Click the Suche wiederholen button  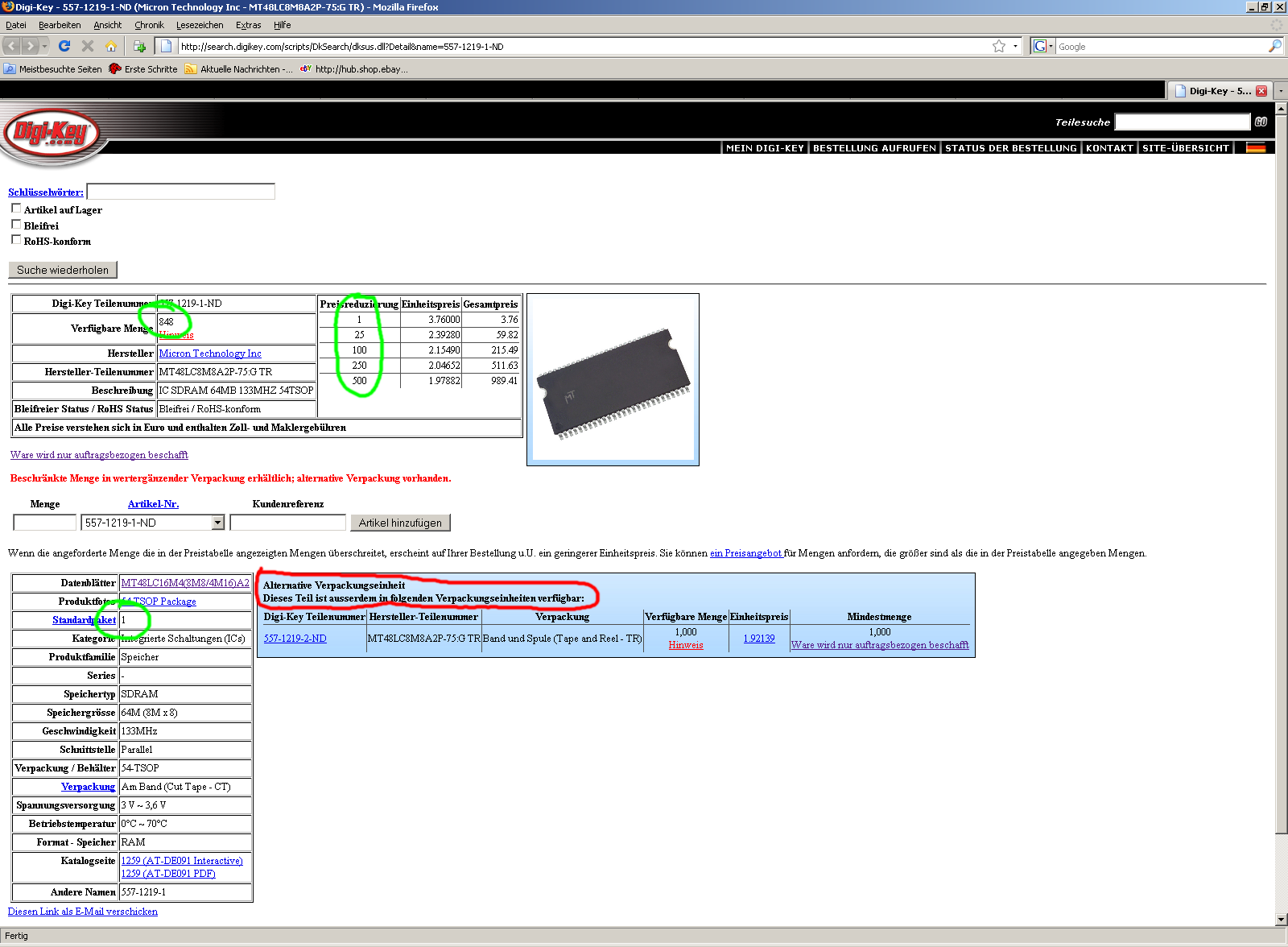(63, 270)
